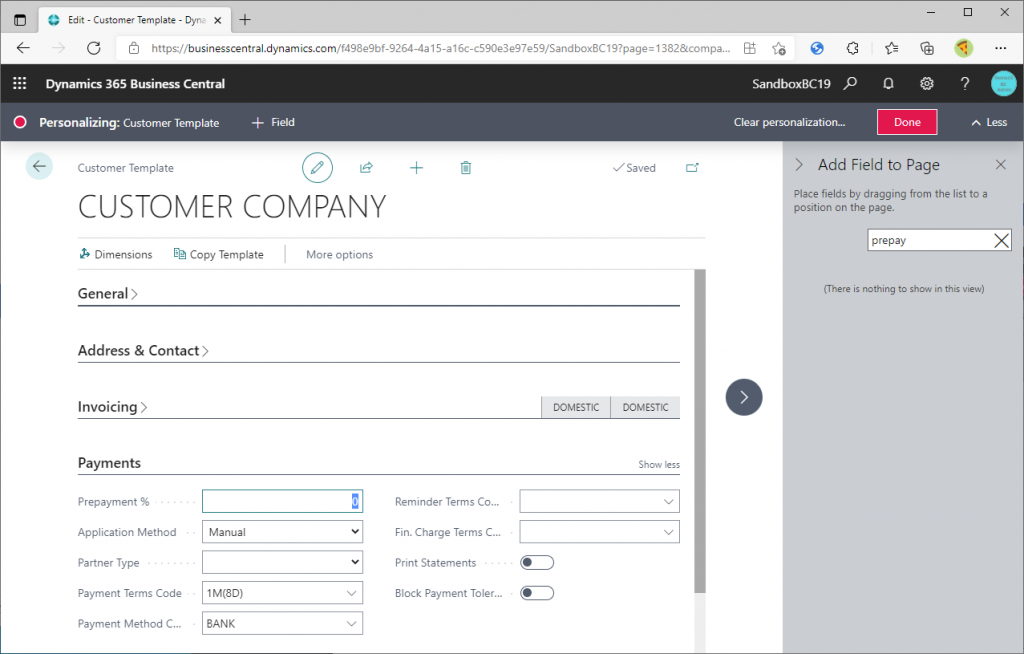Click the share icon on Customer Template

pyautogui.click(x=366, y=168)
